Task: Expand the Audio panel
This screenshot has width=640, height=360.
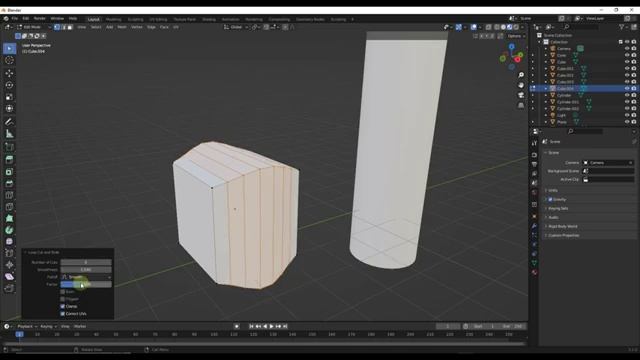Action: [553, 218]
